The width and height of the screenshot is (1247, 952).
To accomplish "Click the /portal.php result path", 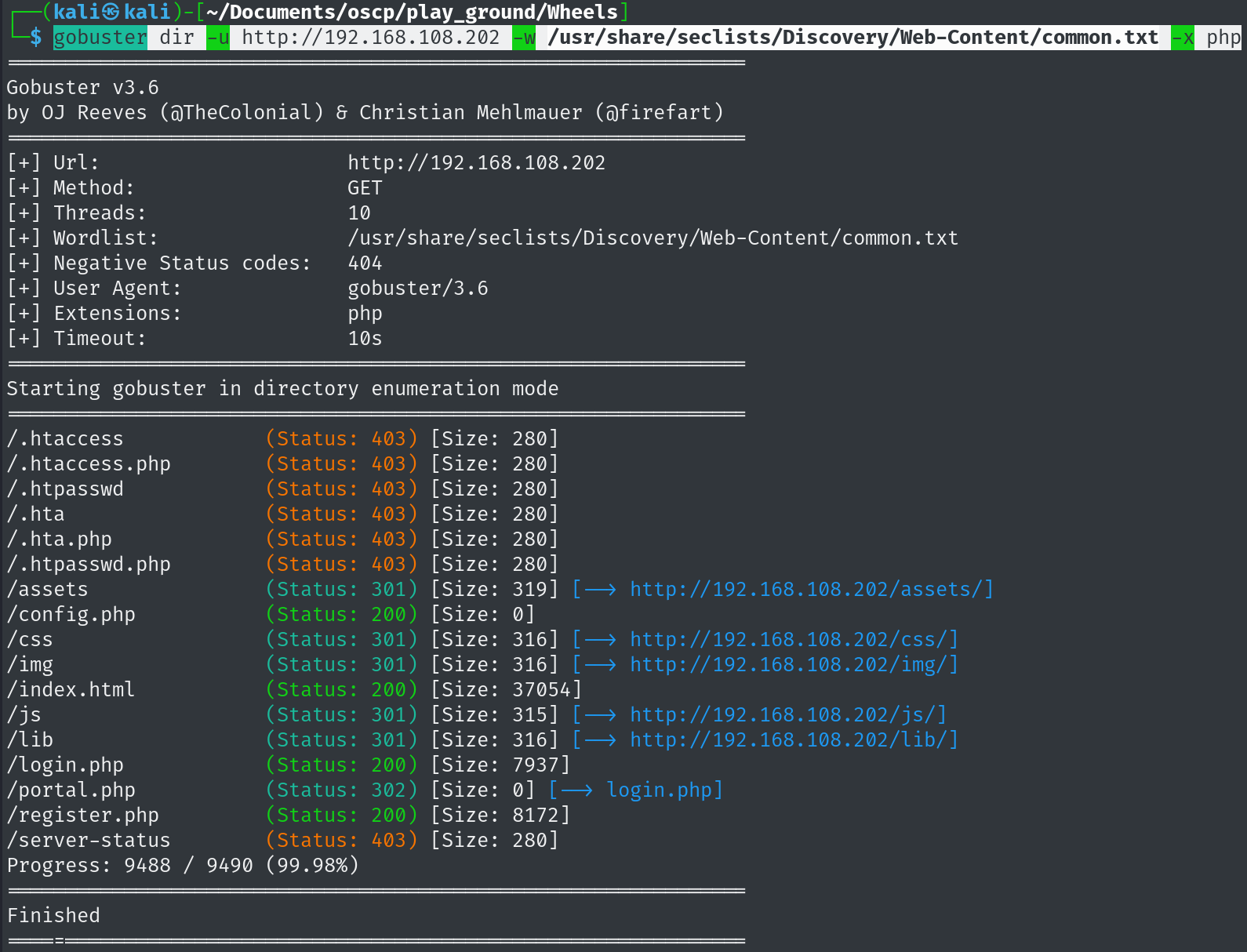I will [x=71, y=790].
